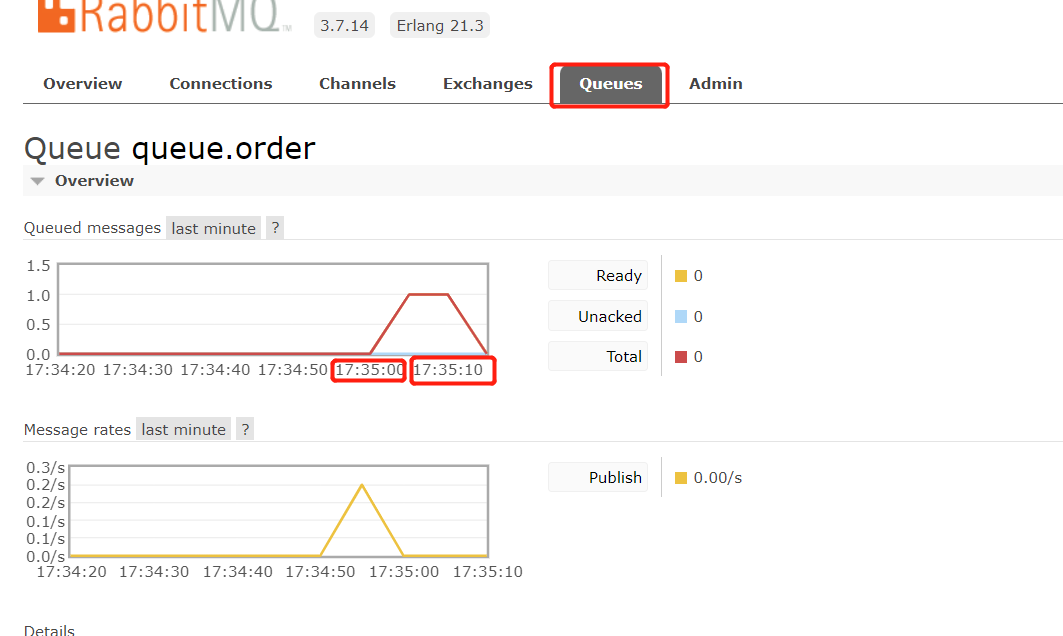This screenshot has height=636, width=1063.
Task: Open the Admin tab
Action: (x=716, y=83)
